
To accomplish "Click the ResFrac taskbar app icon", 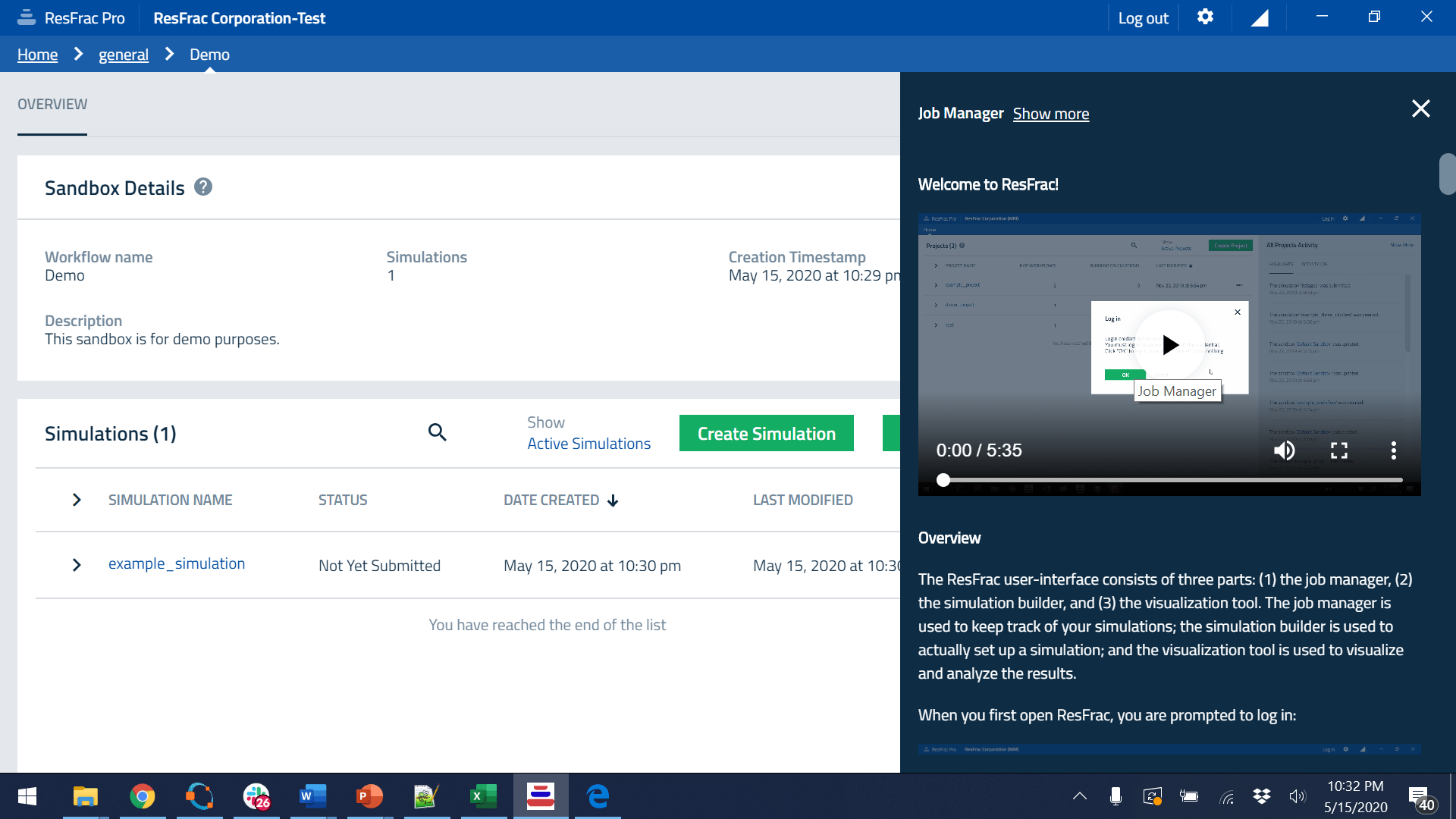I will tap(541, 796).
